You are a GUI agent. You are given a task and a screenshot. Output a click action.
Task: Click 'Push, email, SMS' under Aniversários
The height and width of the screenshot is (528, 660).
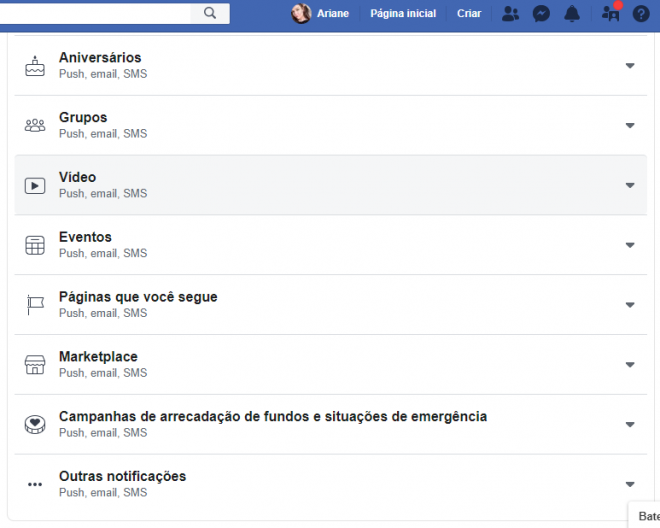tap(103, 74)
